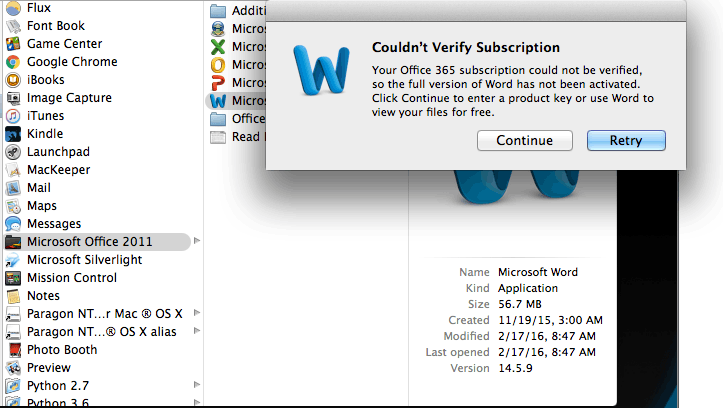Image resolution: width=723 pixels, height=408 pixels.
Task: Select the blue Word icon in the Office folder list
Action: point(218,101)
